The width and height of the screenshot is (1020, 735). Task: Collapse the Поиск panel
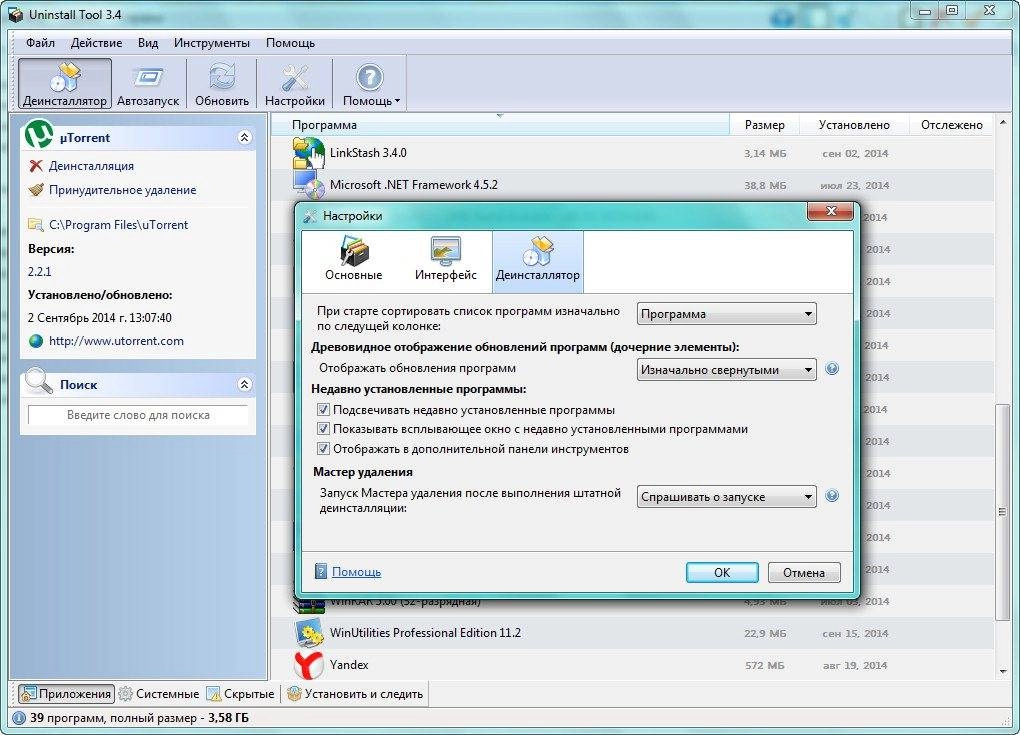[x=245, y=384]
